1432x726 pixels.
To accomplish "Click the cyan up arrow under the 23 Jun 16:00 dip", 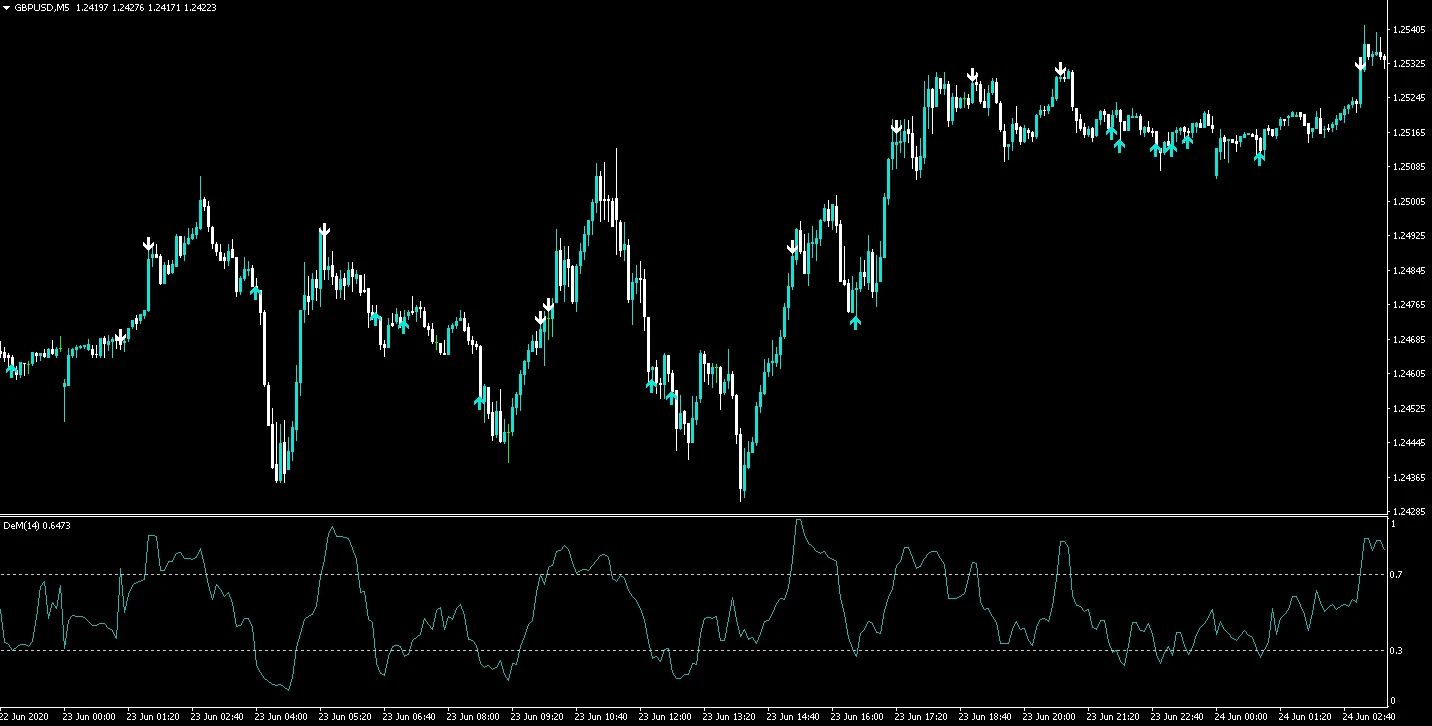I will tap(855, 322).
